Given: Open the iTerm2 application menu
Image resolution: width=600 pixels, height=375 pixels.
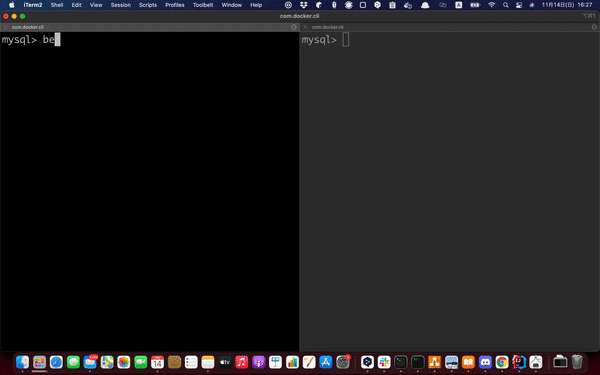Looking at the screenshot, I should coord(33,5).
